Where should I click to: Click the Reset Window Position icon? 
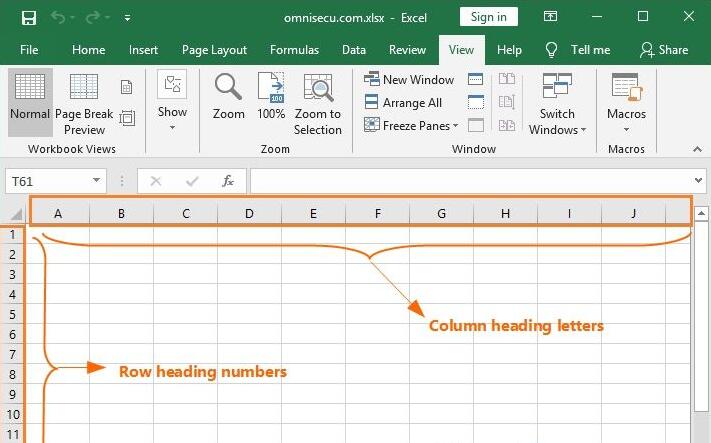point(506,125)
